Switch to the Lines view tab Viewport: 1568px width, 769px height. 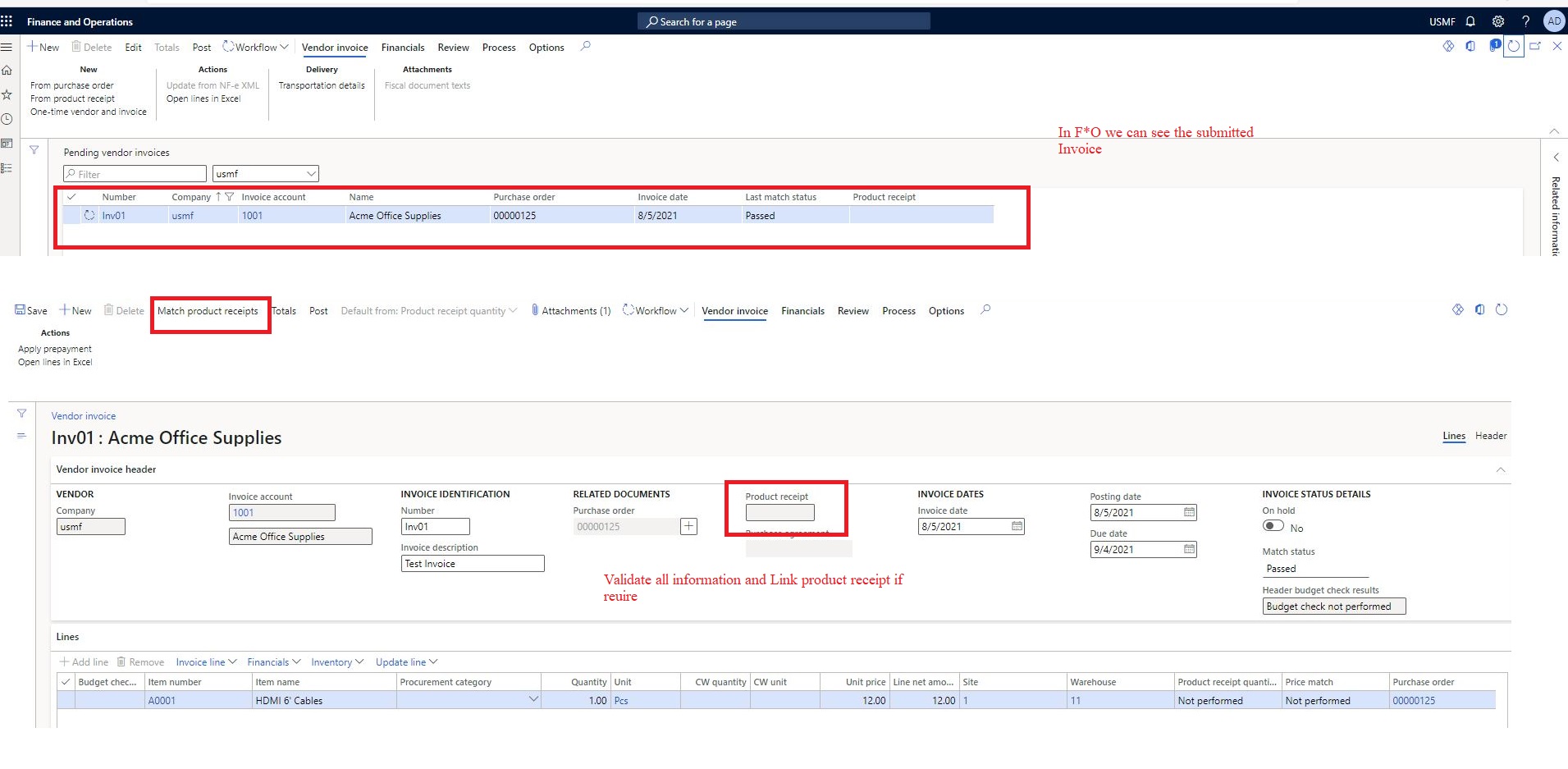tap(1454, 436)
